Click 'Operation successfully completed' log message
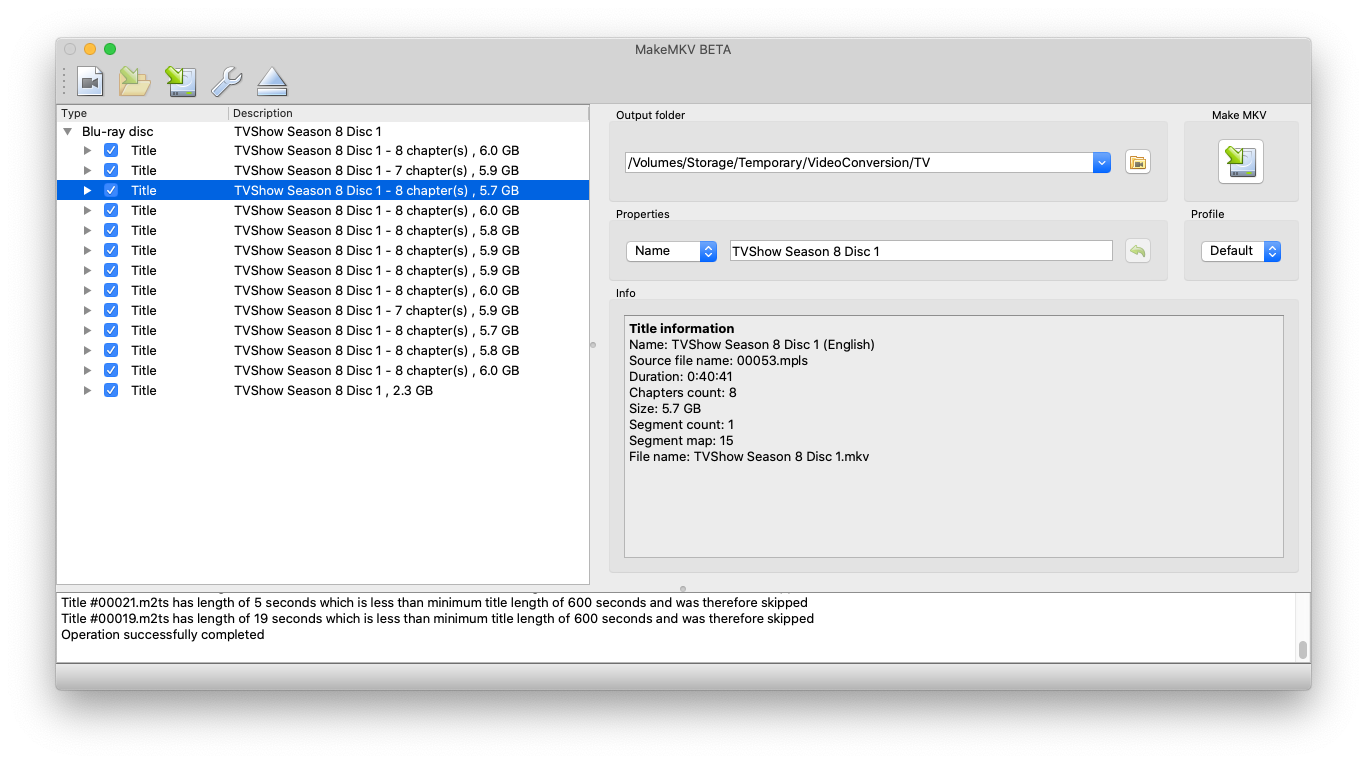 pos(163,634)
